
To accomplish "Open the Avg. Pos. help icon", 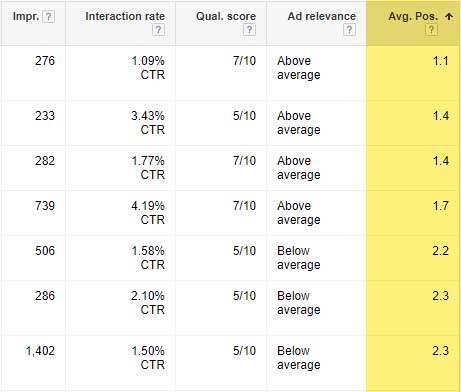I will tap(431, 30).
